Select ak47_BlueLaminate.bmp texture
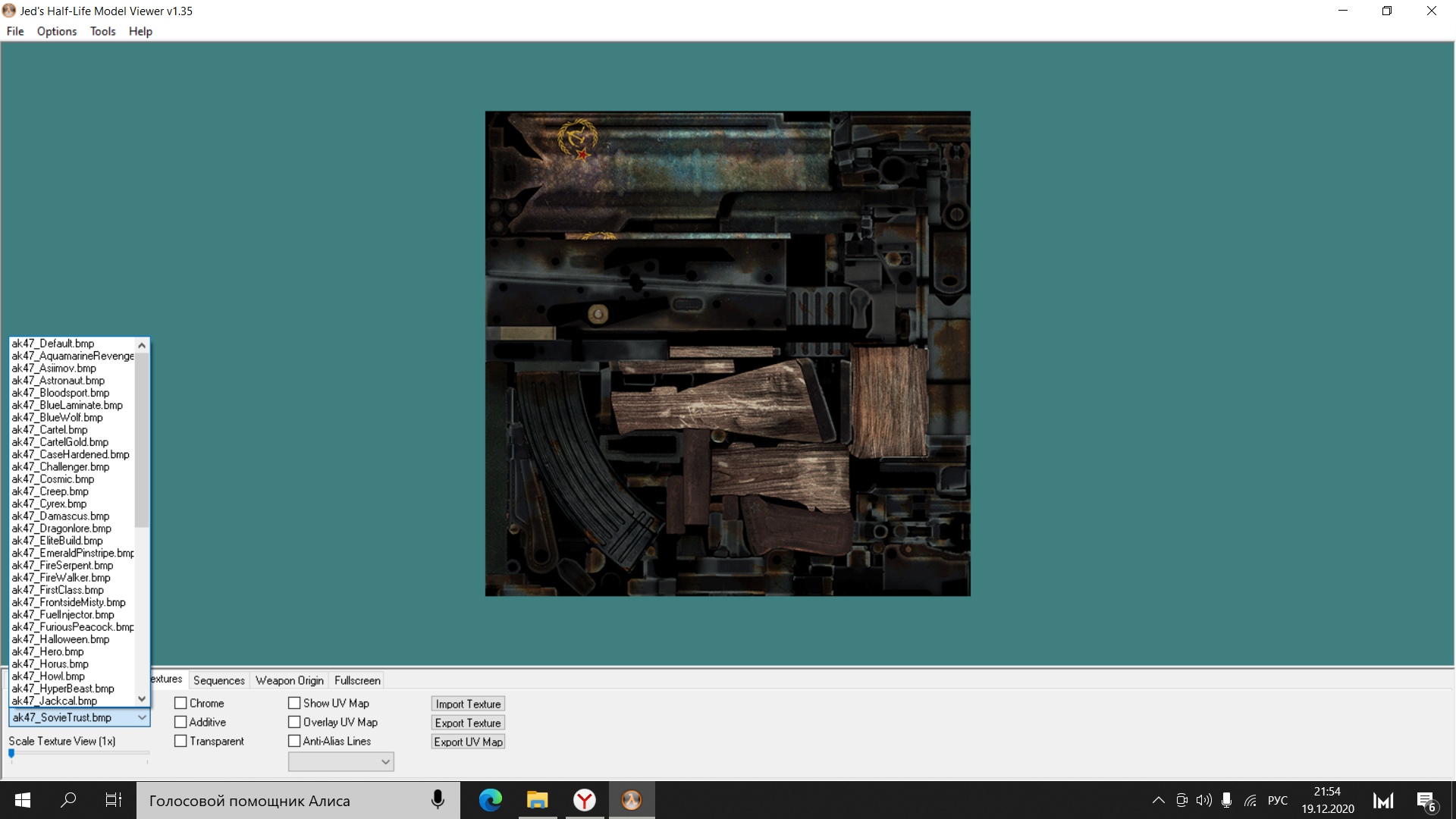 point(72,405)
